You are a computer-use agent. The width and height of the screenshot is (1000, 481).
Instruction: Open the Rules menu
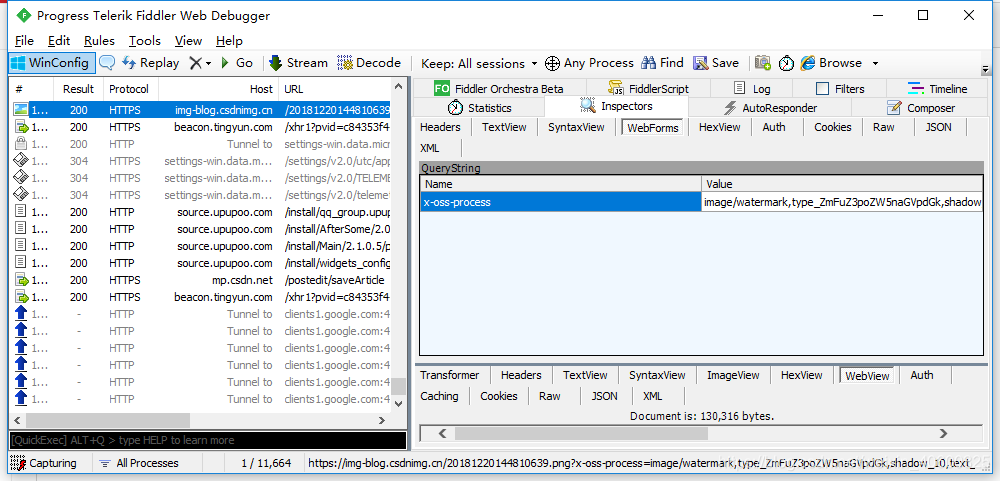click(x=99, y=41)
